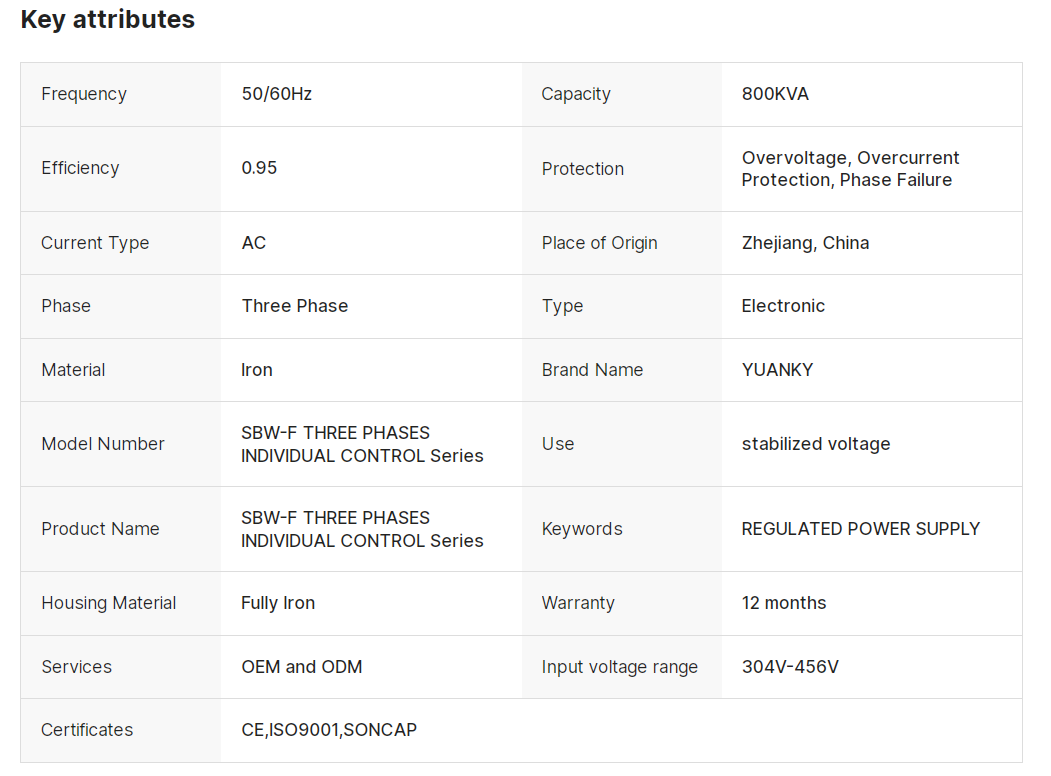1051x776 pixels.
Task: Click the Current Type label
Action: coord(95,243)
